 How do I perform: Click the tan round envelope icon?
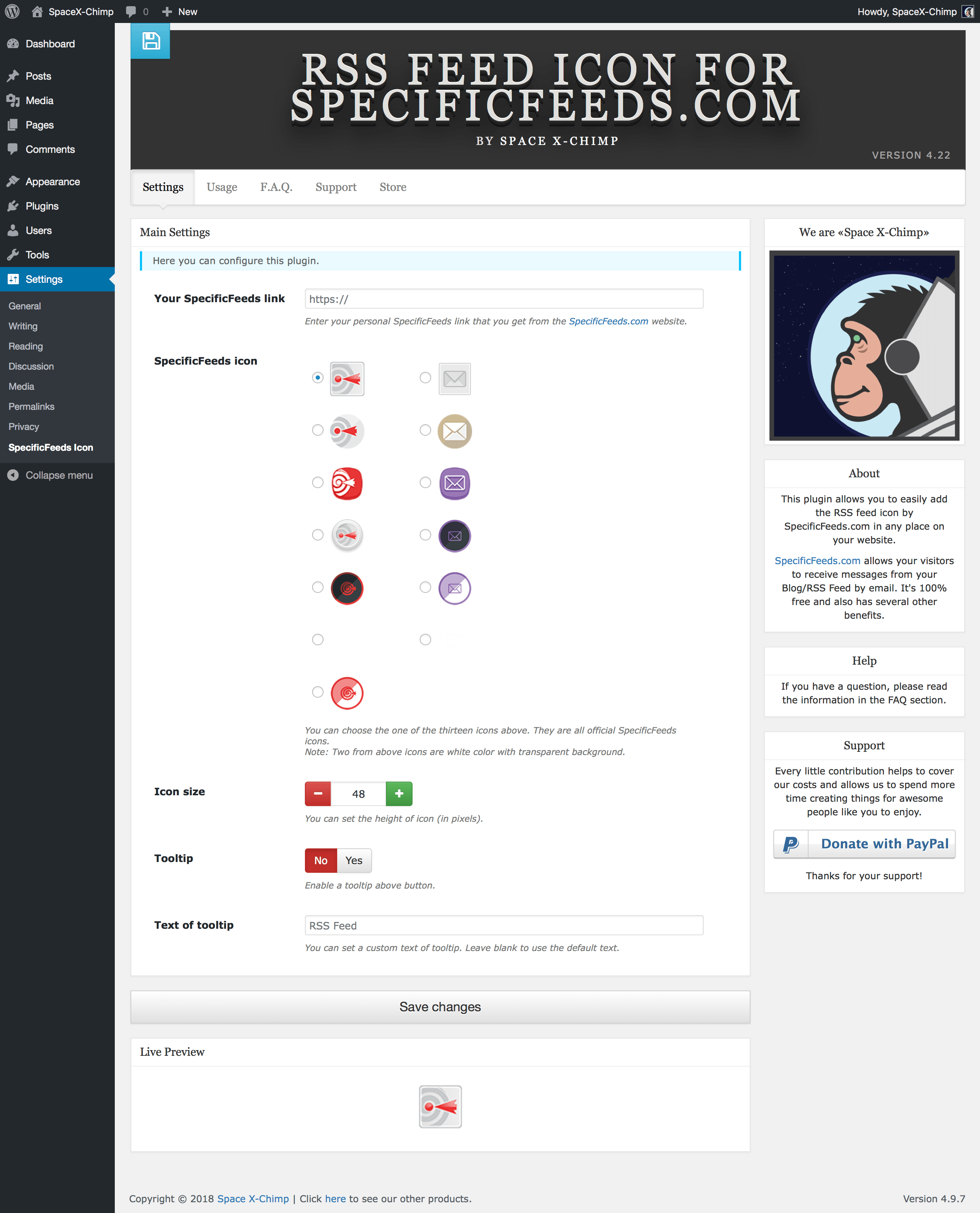pyautogui.click(x=455, y=431)
